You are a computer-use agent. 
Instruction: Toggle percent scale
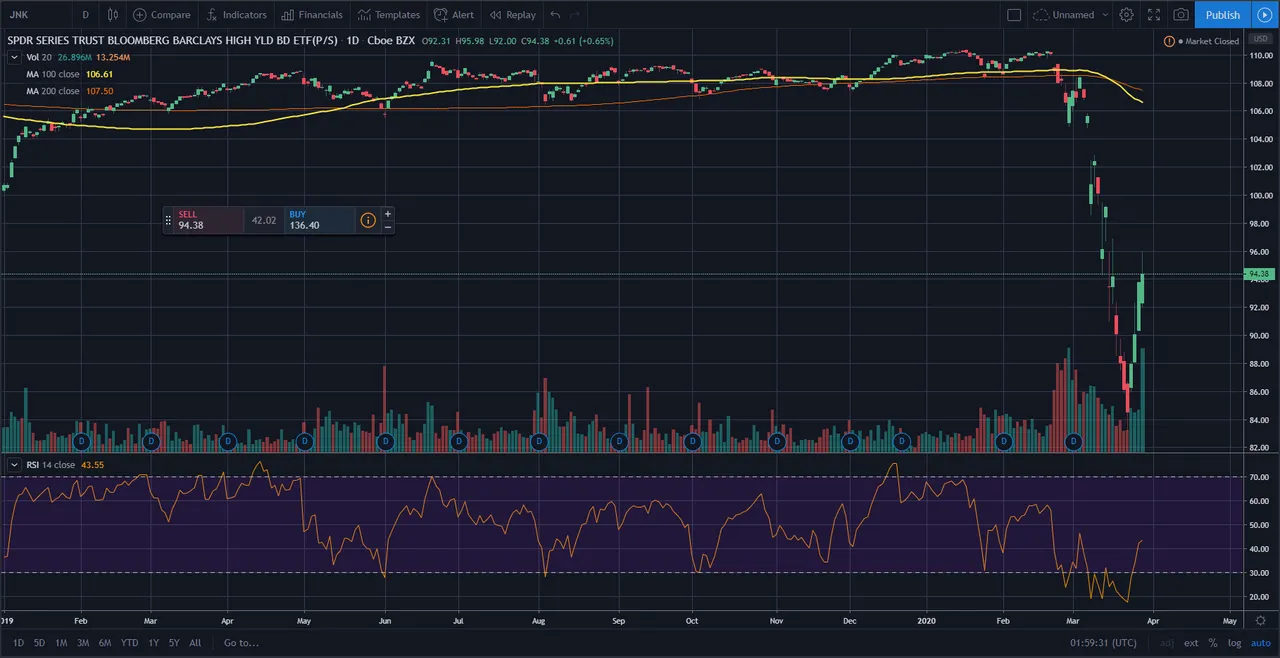point(1213,643)
